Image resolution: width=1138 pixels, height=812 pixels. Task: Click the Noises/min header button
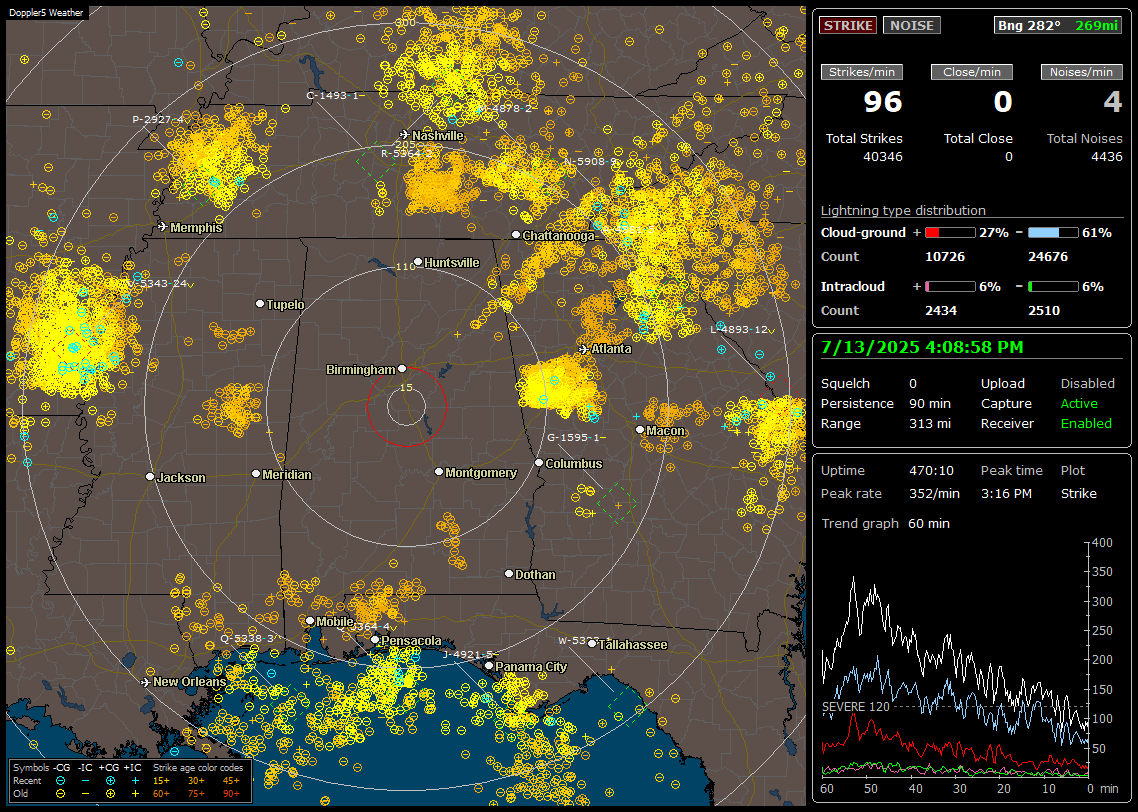pyautogui.click(x=1081, y=72)
